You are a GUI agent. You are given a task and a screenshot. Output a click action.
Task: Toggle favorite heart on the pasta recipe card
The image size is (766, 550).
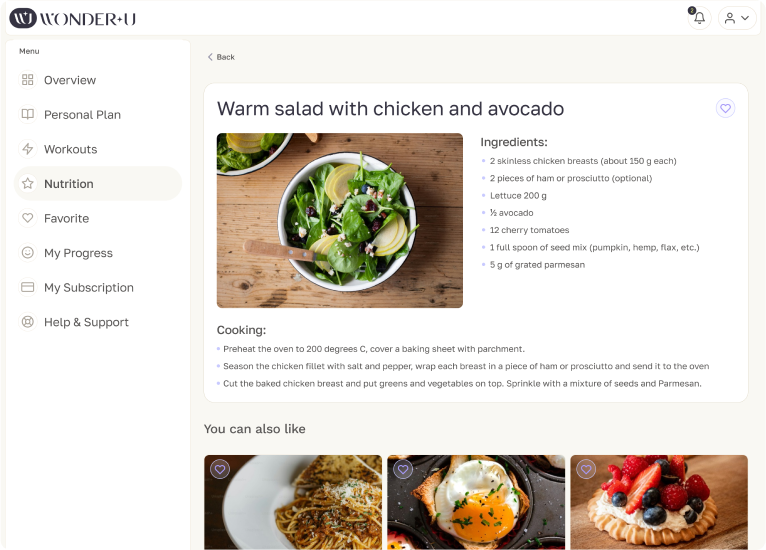(x=220, y=469)
